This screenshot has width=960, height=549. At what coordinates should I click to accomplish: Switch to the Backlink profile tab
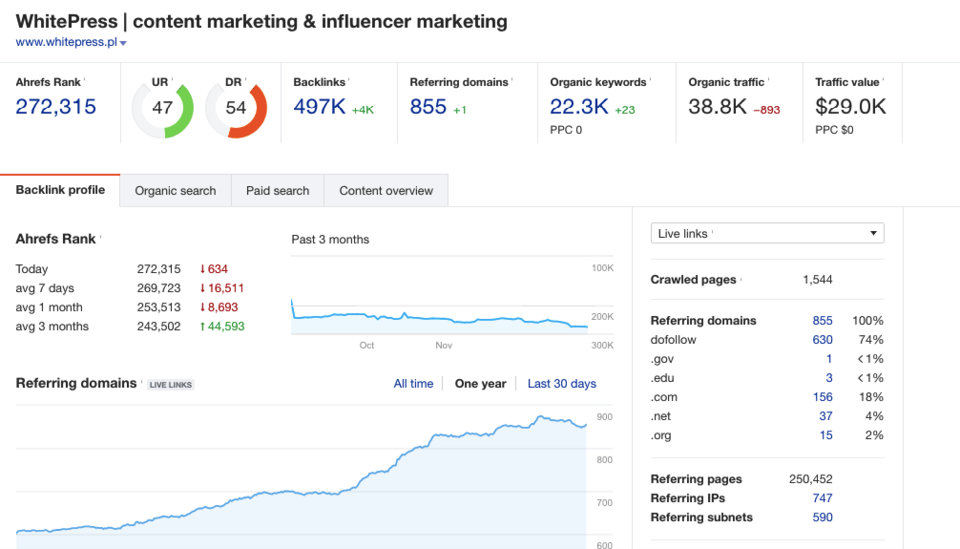tap(60, 190)
